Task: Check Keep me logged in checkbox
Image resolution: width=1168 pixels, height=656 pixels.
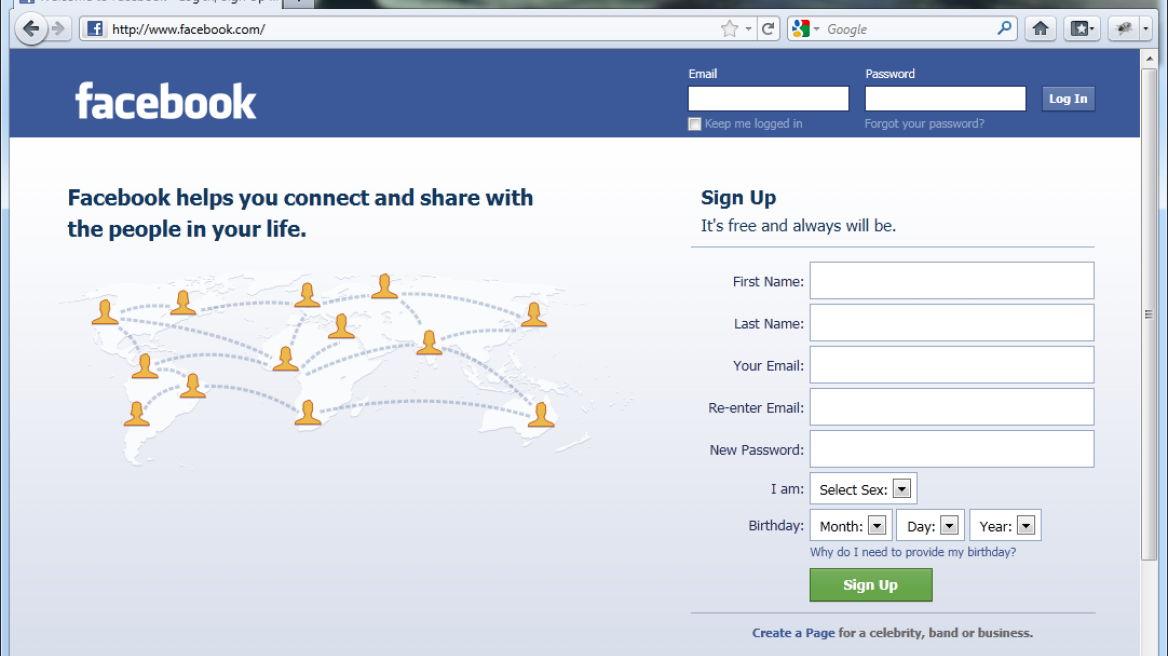Action: click(x=694, y=124)
